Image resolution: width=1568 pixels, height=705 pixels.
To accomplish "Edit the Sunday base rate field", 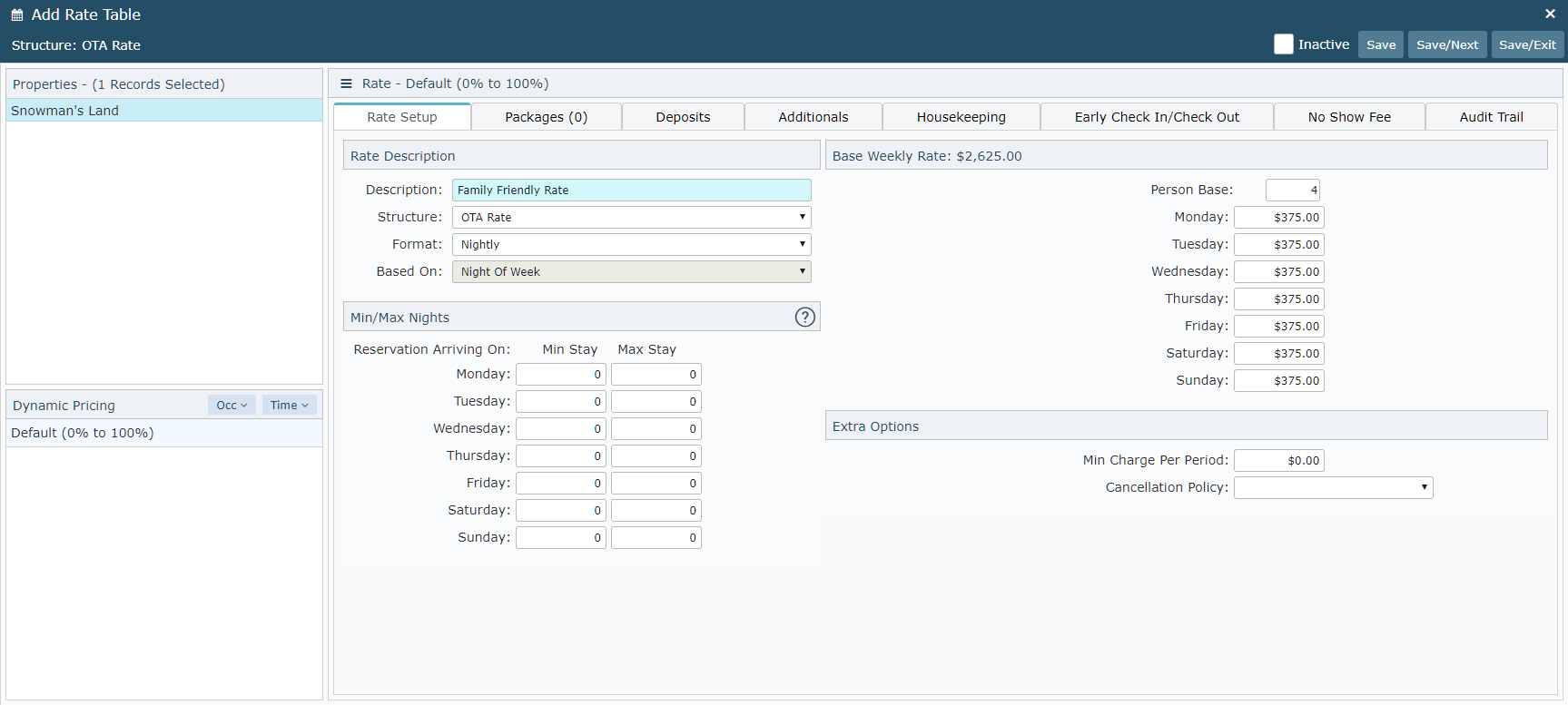I will pos(1278,380).
